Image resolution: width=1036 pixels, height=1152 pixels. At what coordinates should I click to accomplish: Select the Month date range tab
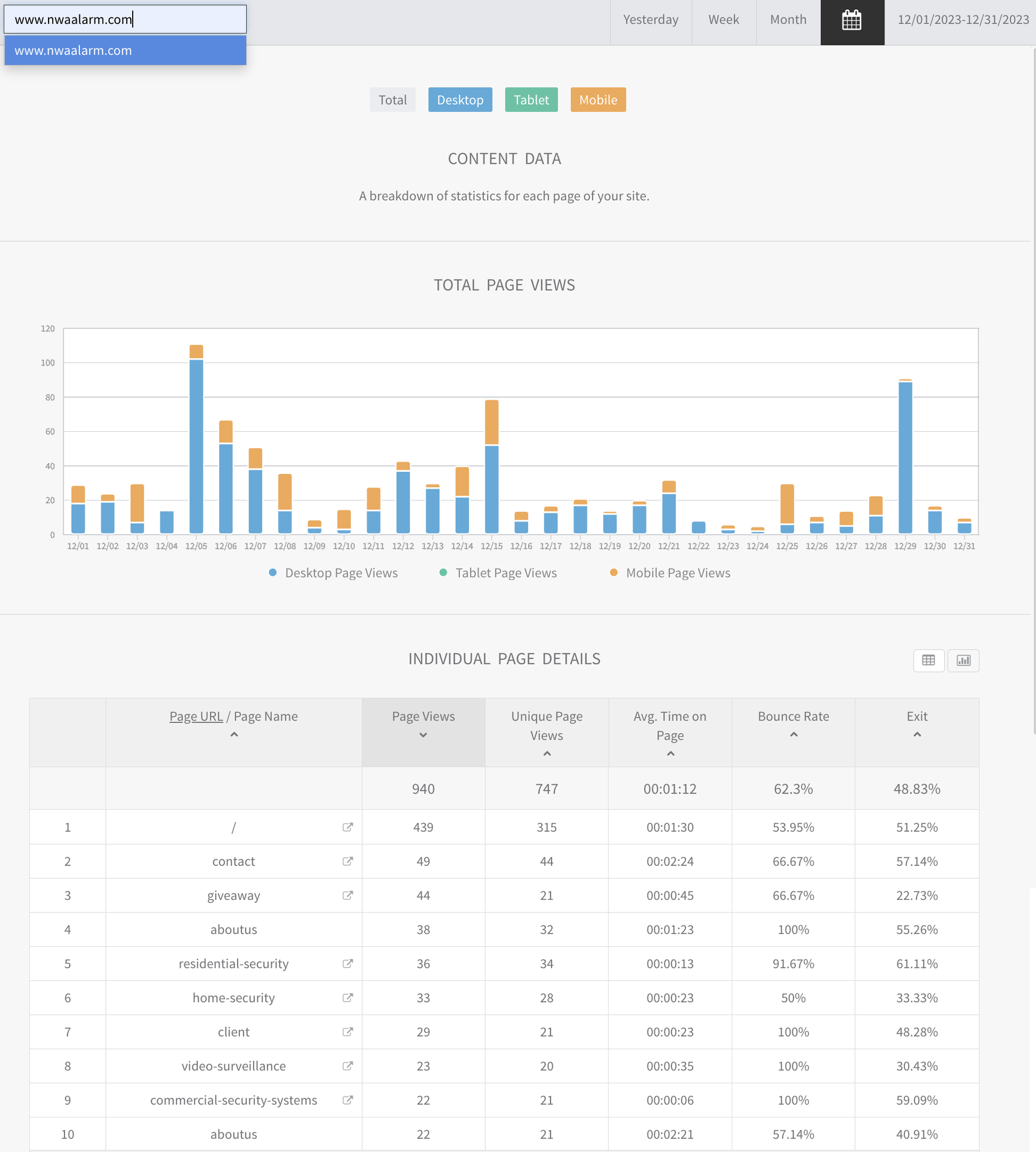788,20
